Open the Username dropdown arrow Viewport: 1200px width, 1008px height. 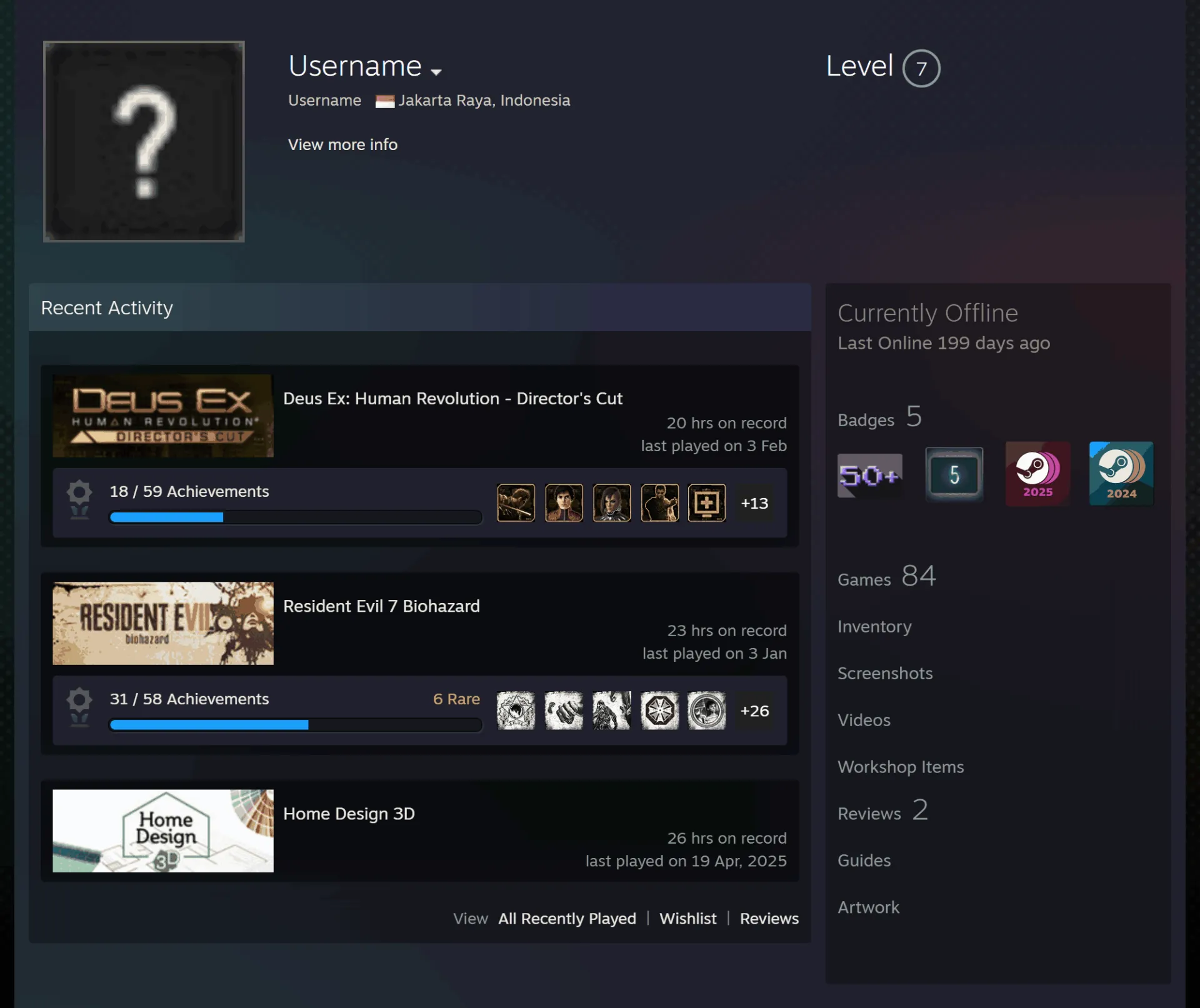coord(436,72)
